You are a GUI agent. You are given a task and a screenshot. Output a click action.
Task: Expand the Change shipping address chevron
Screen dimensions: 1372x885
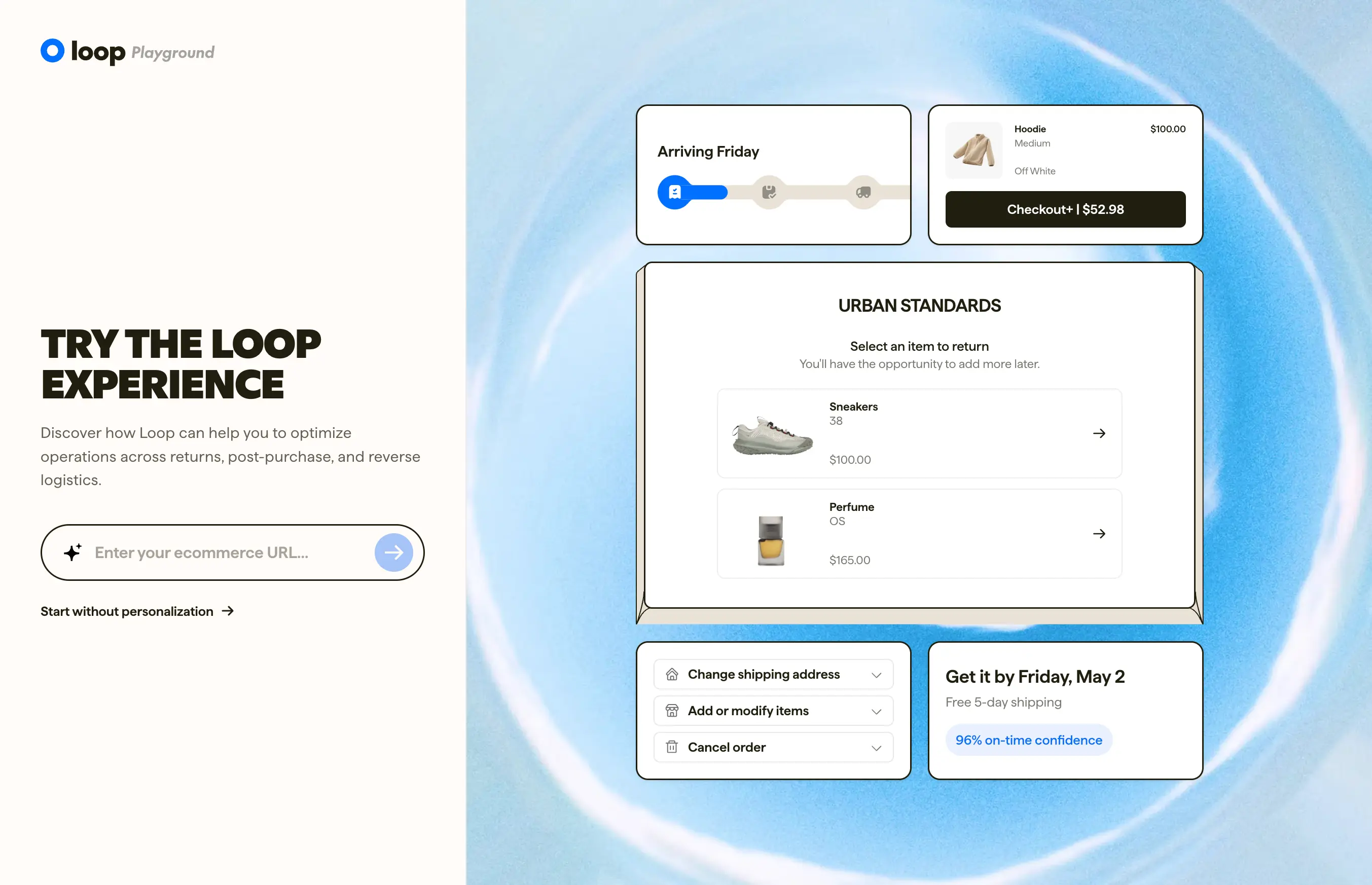coord(876,675)
